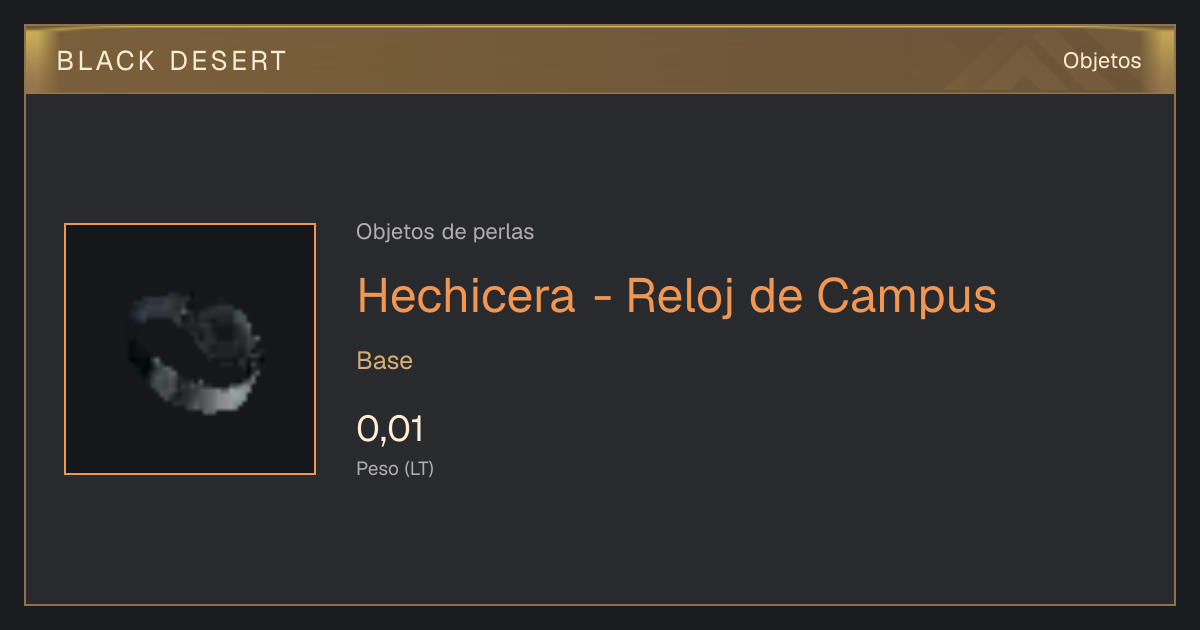The height and width of the screenshot is (630, 1200).
Task: Click the word DESERT in the logo
Action: point(229,61)
